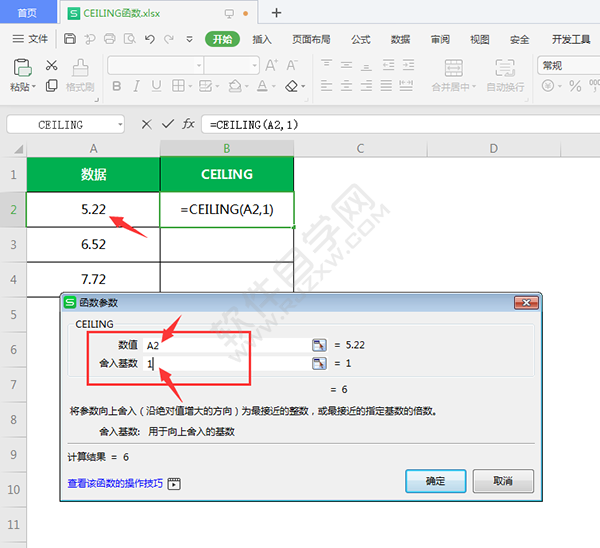Expand the quick access toolbar customize arrow
Image resolution: width=600 pixels, height=548 pixels.
coord(189,39)
